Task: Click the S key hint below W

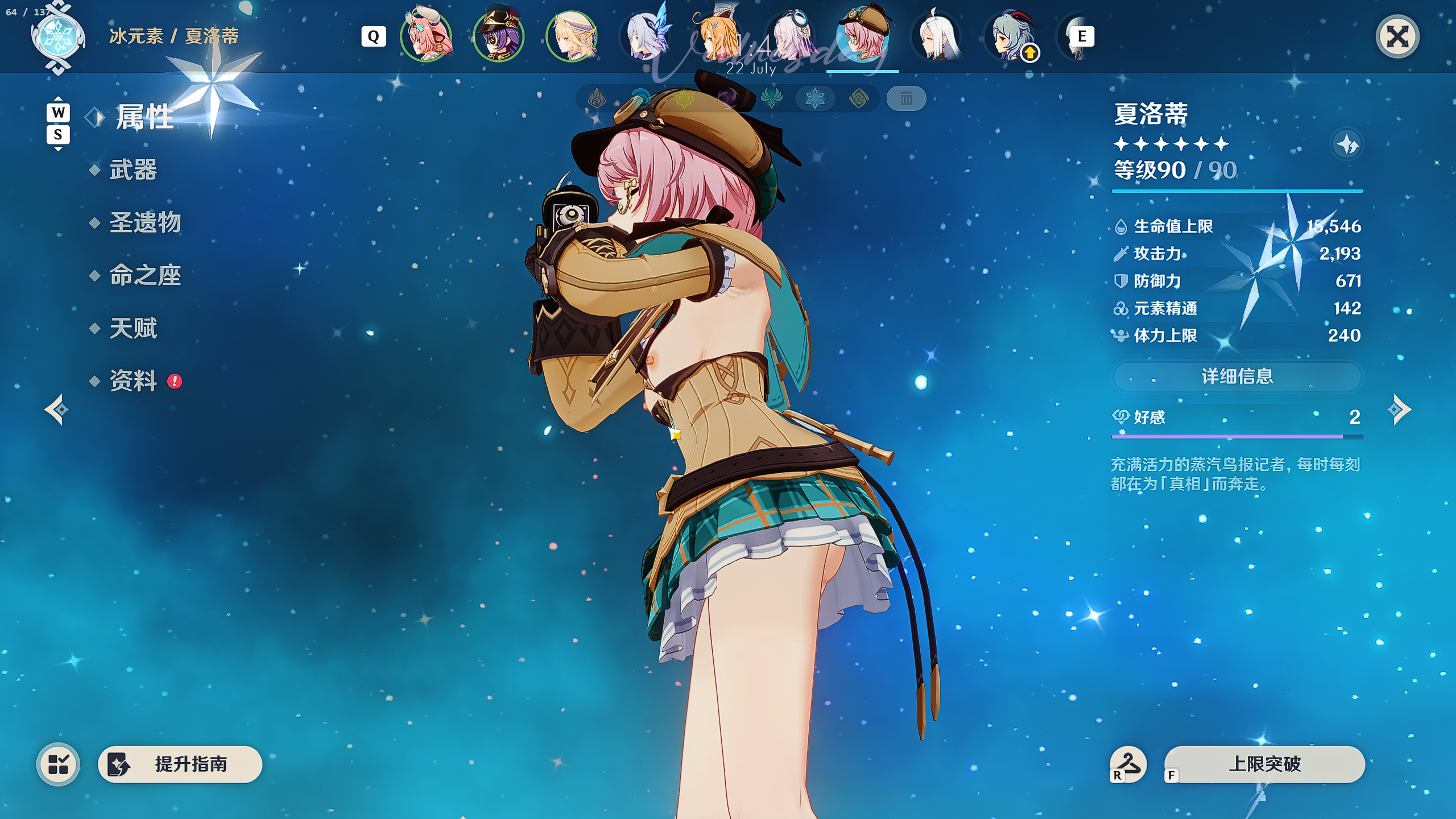Action: click(58, 135)
